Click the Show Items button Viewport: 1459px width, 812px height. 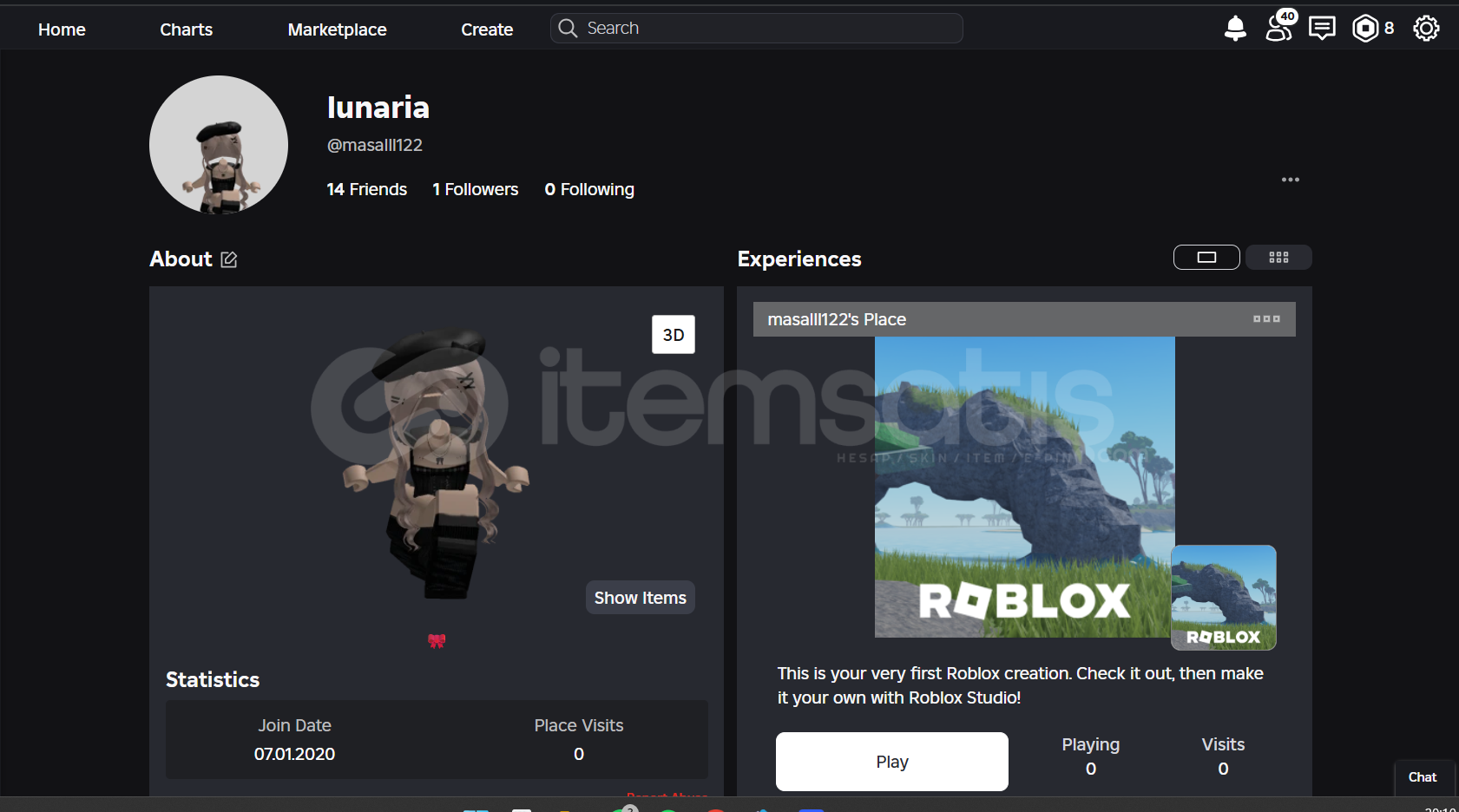[641, 598]
